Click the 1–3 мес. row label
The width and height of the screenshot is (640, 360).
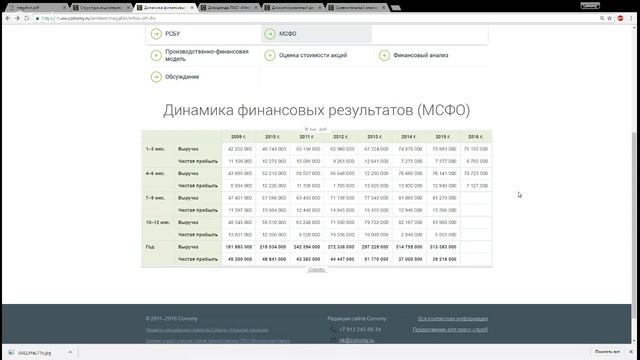155,149
